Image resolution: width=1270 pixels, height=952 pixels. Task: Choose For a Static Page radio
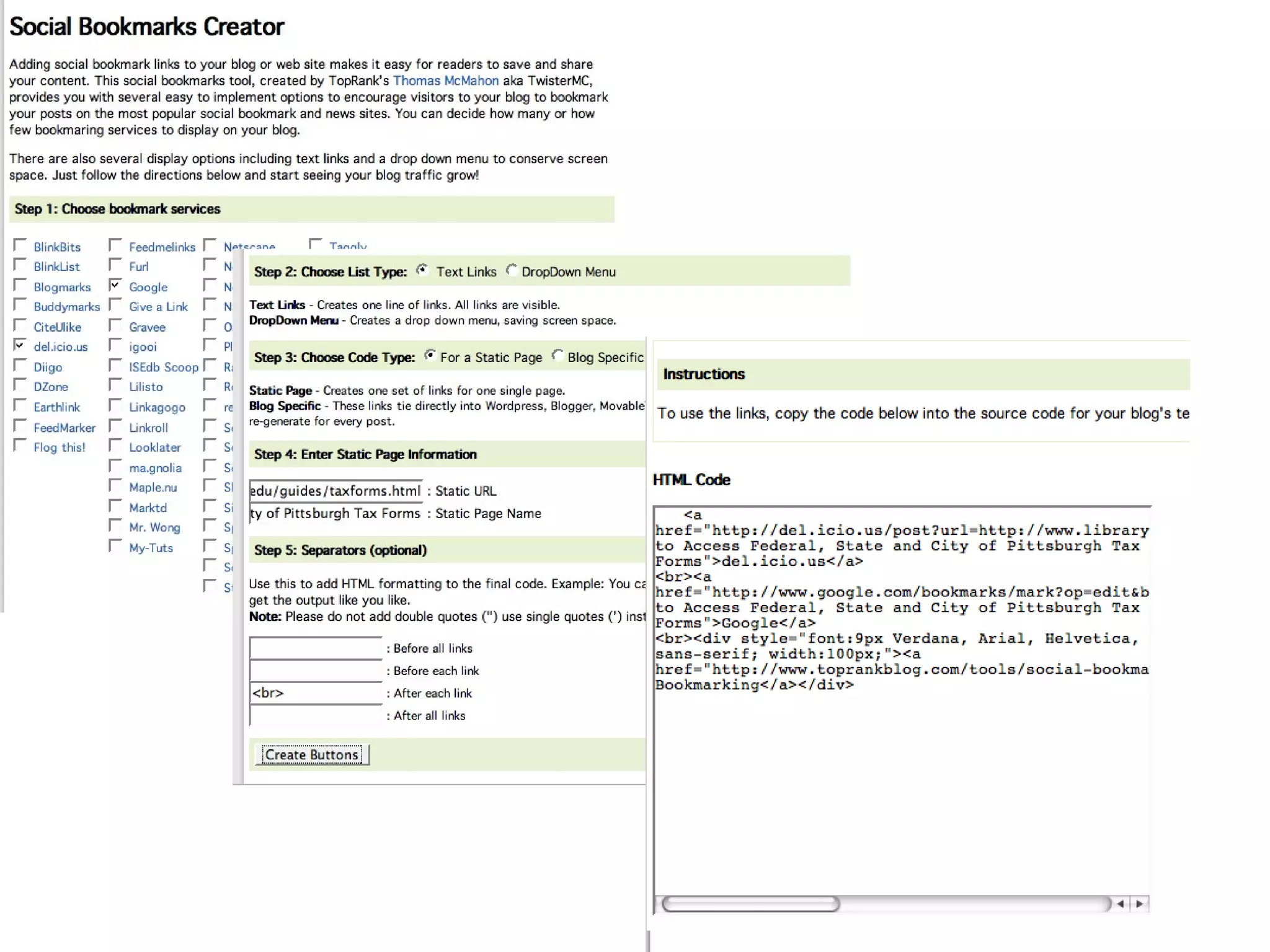[x=430, y=356]
